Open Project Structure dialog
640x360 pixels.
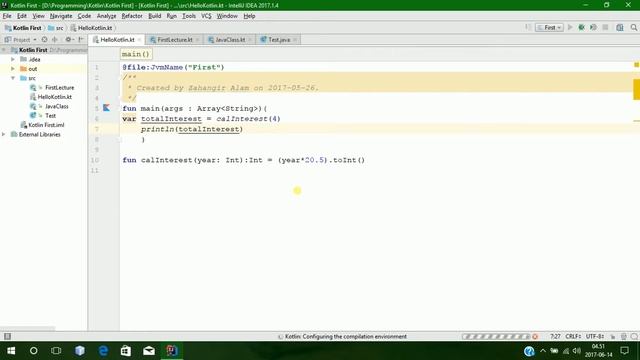[620, 27]
